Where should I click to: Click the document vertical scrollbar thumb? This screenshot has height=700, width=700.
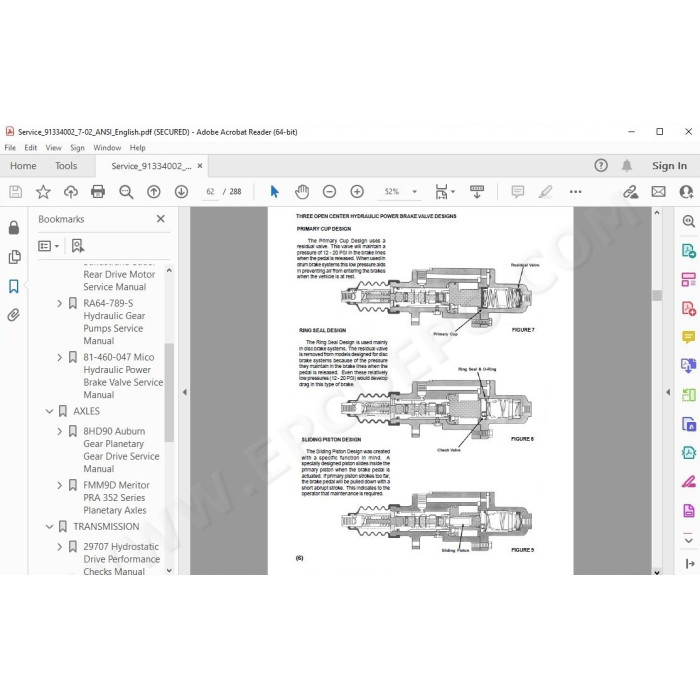[657, 295]
